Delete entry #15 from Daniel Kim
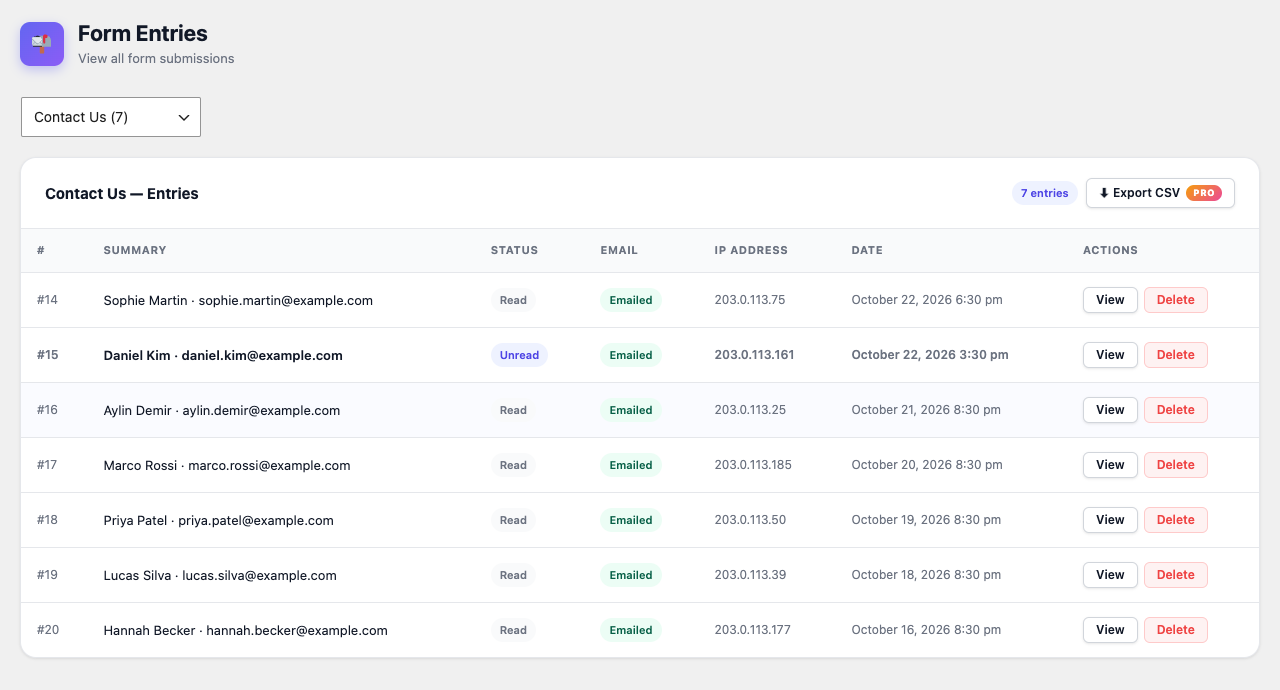 1176,355
